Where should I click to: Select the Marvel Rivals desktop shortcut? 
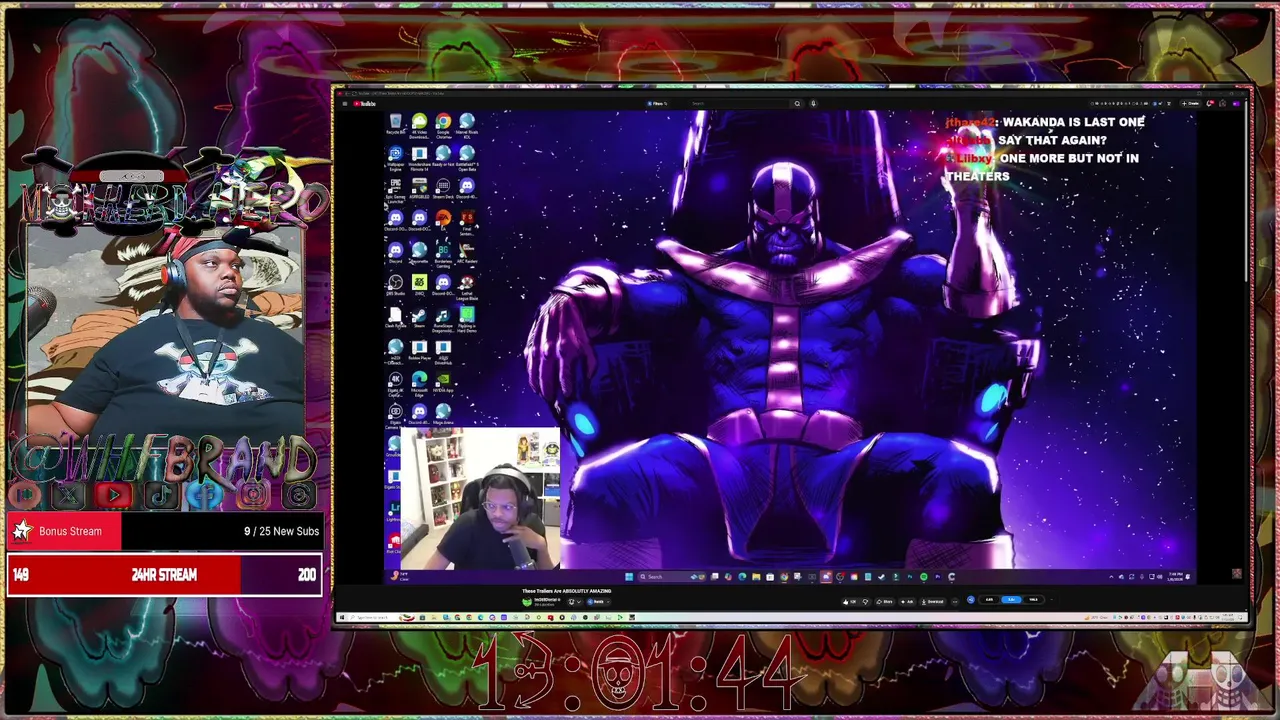467,127
